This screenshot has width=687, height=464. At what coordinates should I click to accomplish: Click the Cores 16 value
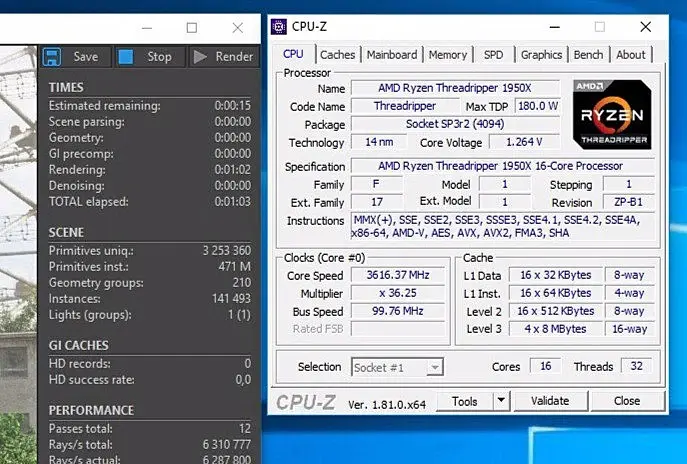point(545,366)
